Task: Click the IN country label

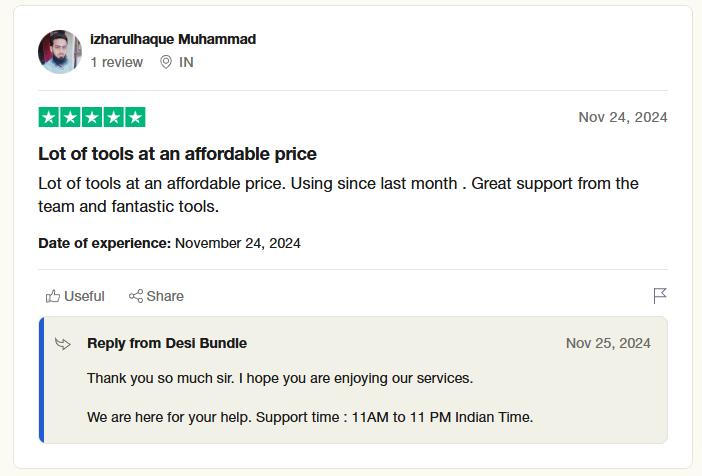Action: point(186,62)
